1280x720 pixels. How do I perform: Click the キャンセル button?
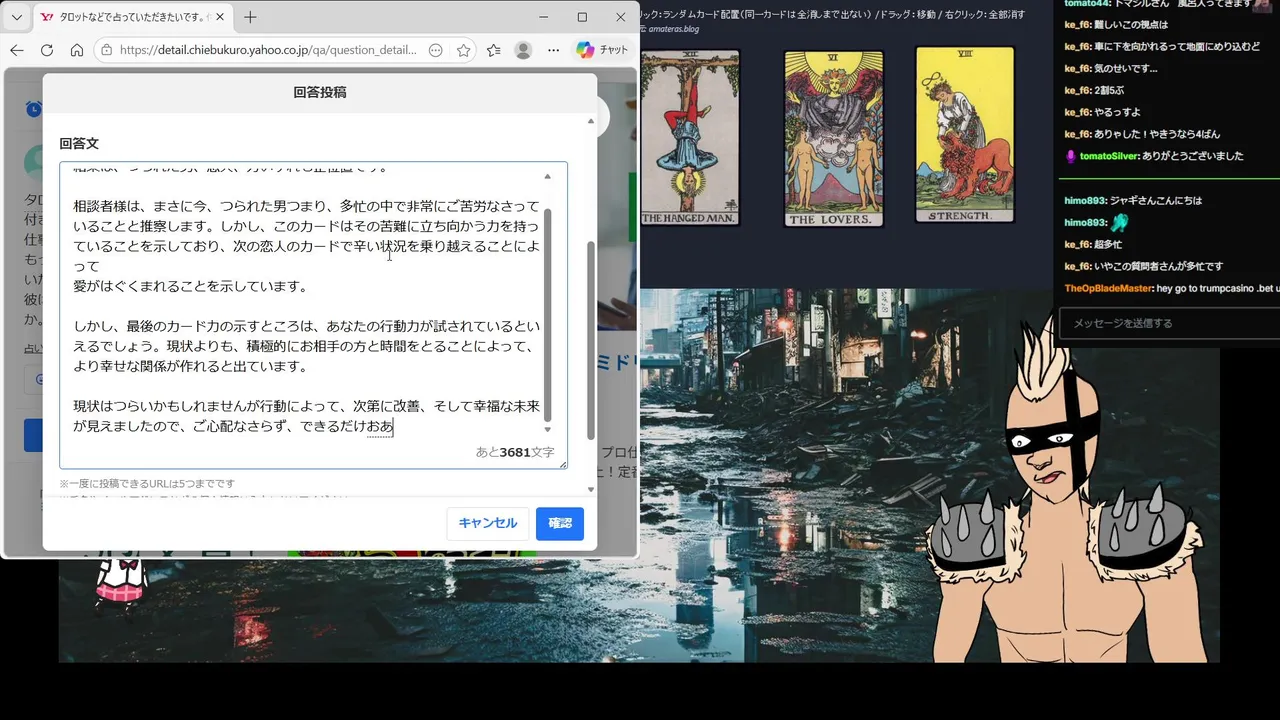[488, 523]
